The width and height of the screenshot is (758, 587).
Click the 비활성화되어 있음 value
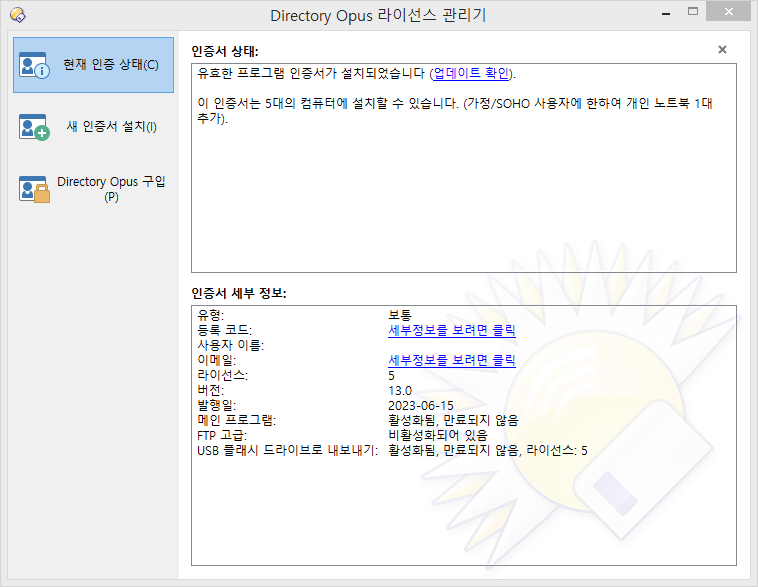point(437,435)
